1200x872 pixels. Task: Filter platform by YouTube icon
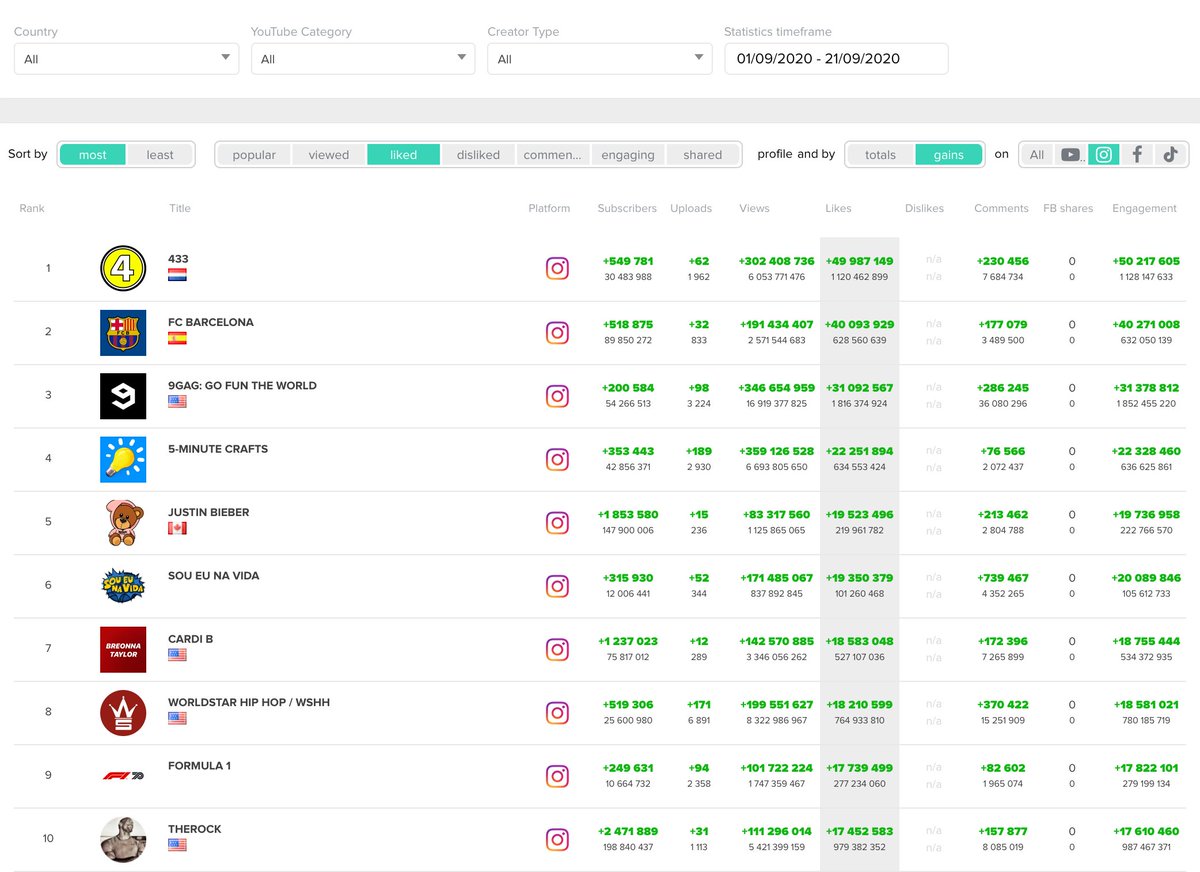point(1071,155)
